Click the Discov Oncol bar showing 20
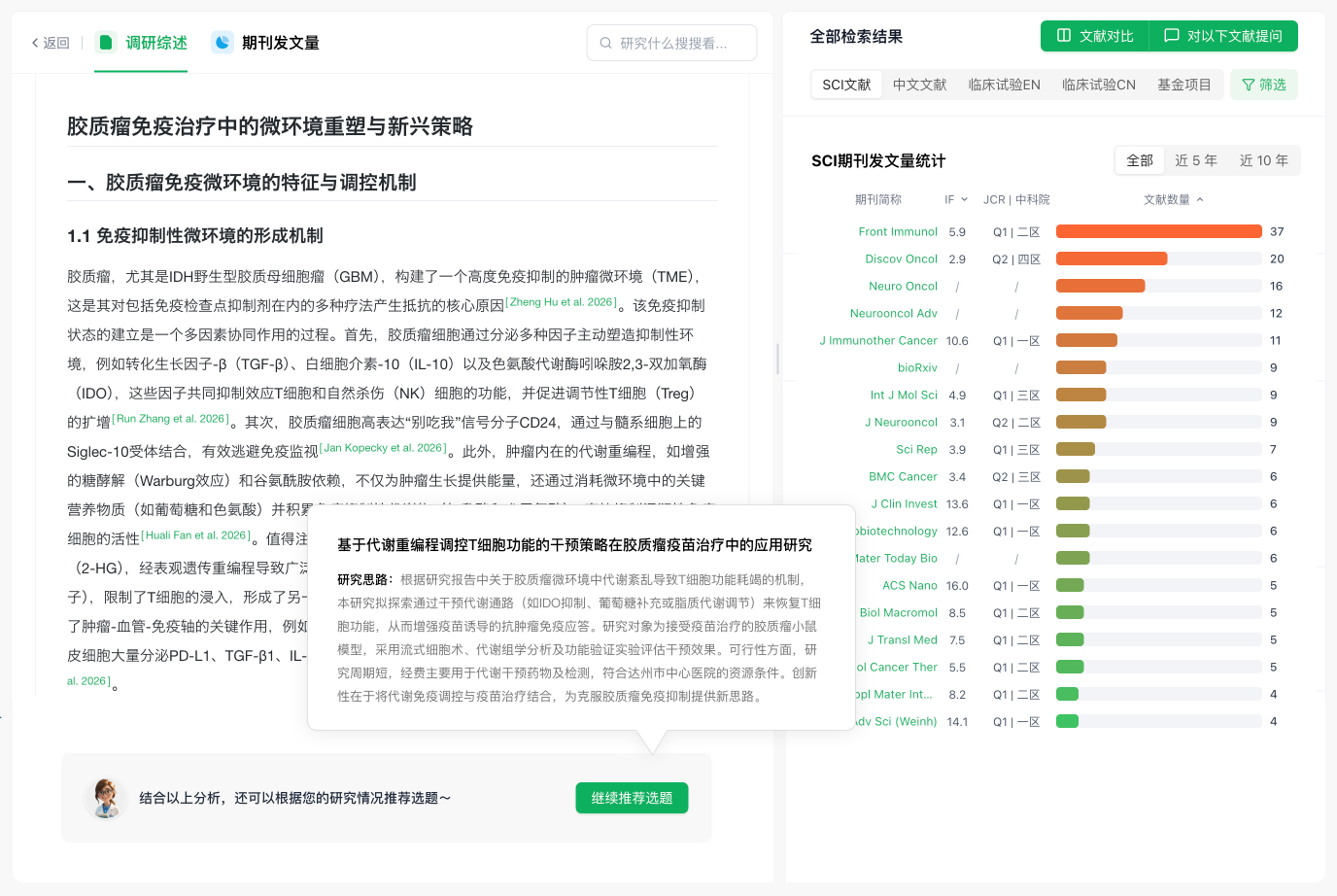 [x=1112, y=258]
